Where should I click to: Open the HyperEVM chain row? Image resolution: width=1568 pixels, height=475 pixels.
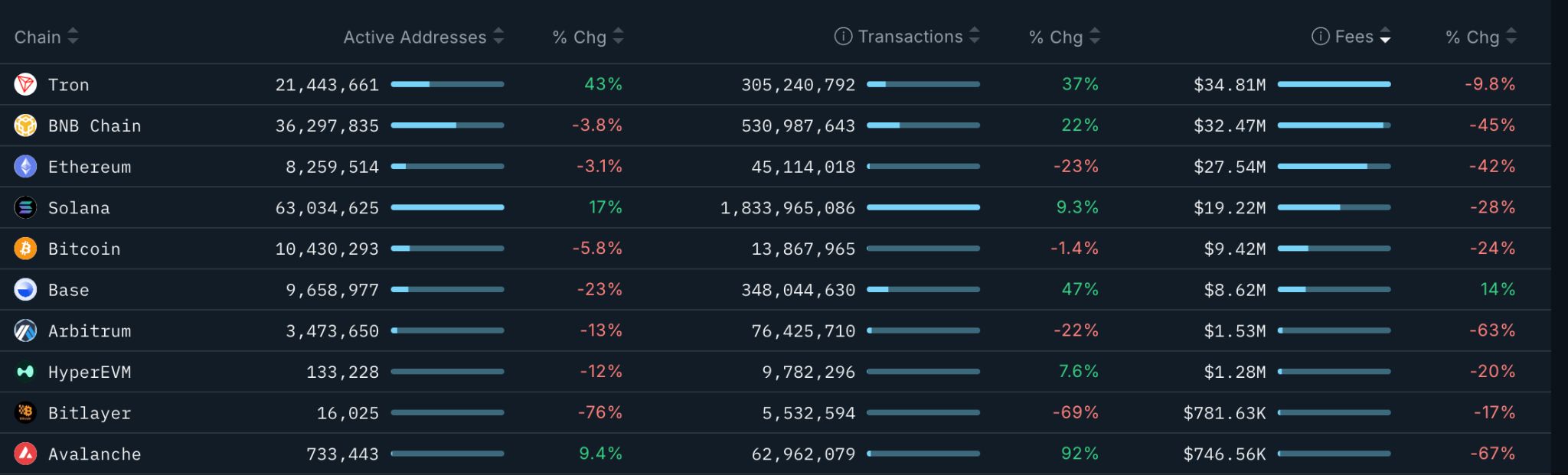[x=89, y=372]
